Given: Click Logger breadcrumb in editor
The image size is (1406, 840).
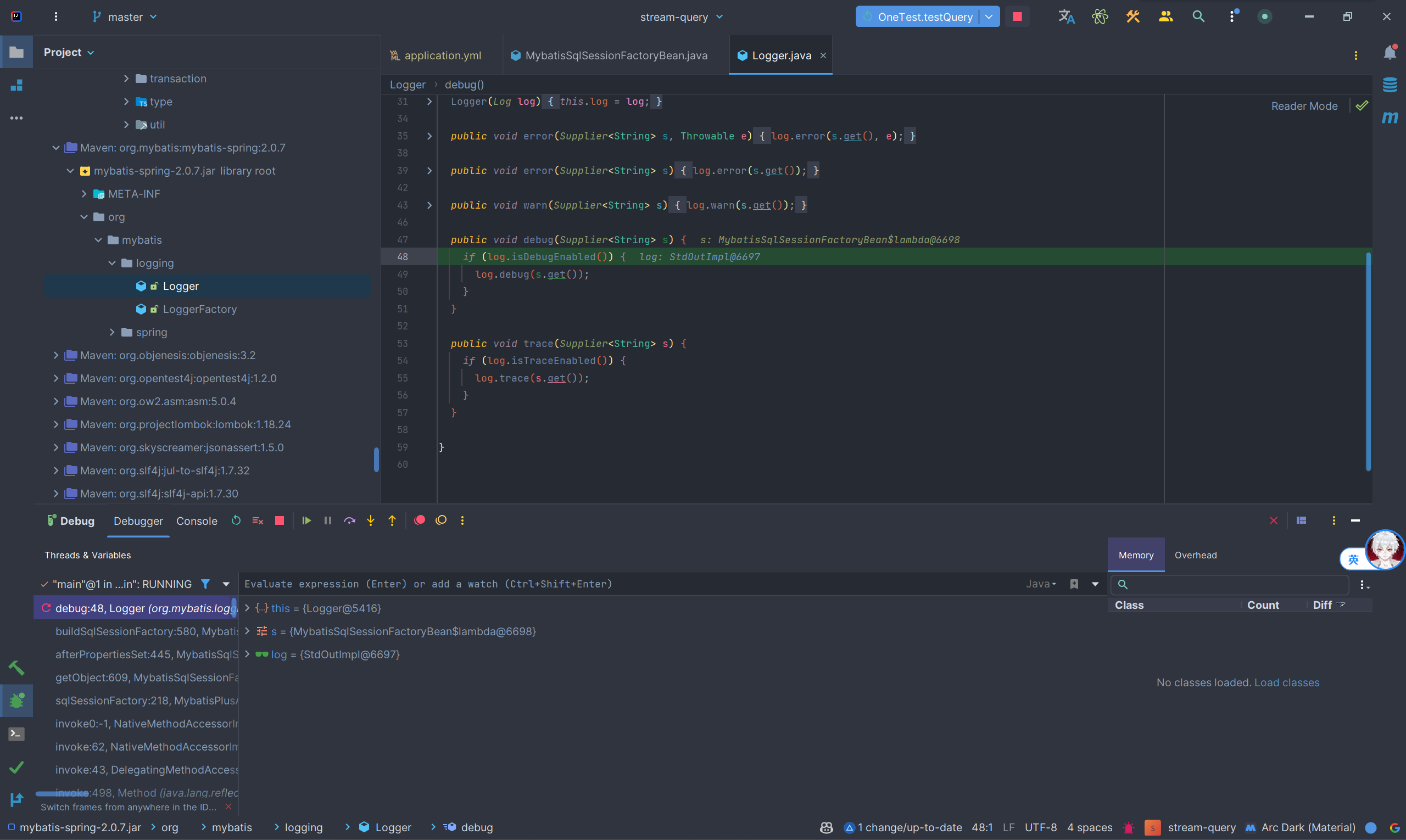Looking at the screenshot, I should click(x=407, y=85).
